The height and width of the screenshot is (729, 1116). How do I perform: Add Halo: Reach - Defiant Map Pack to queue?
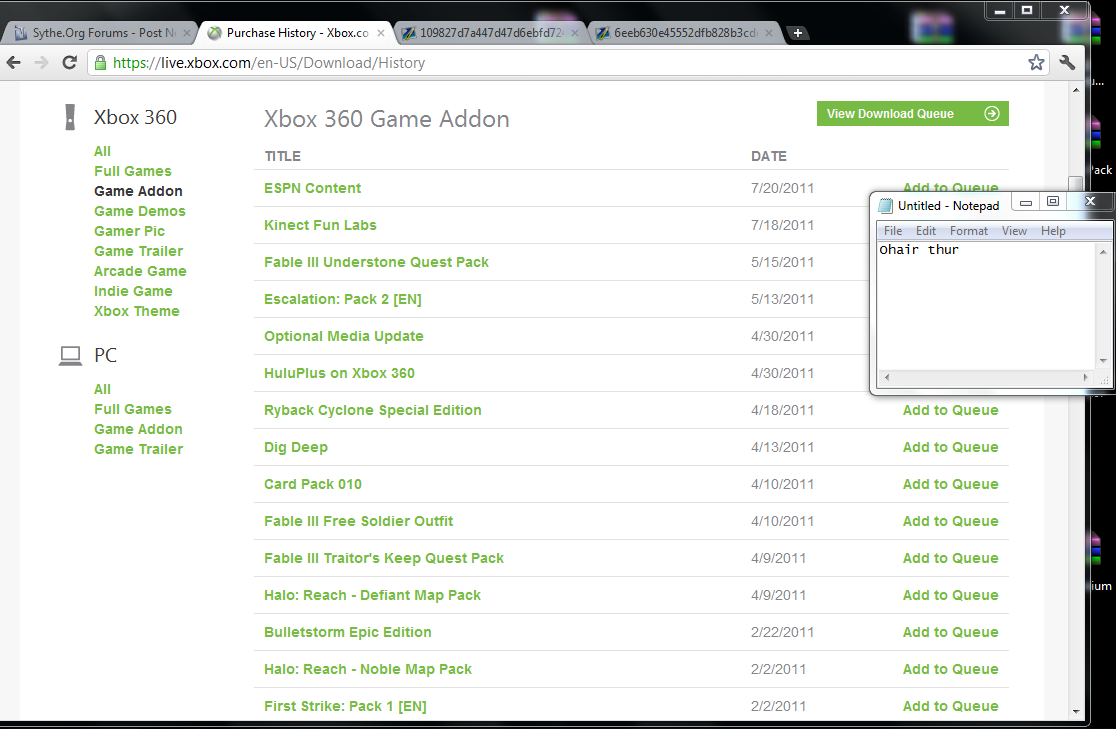[950, 595]
